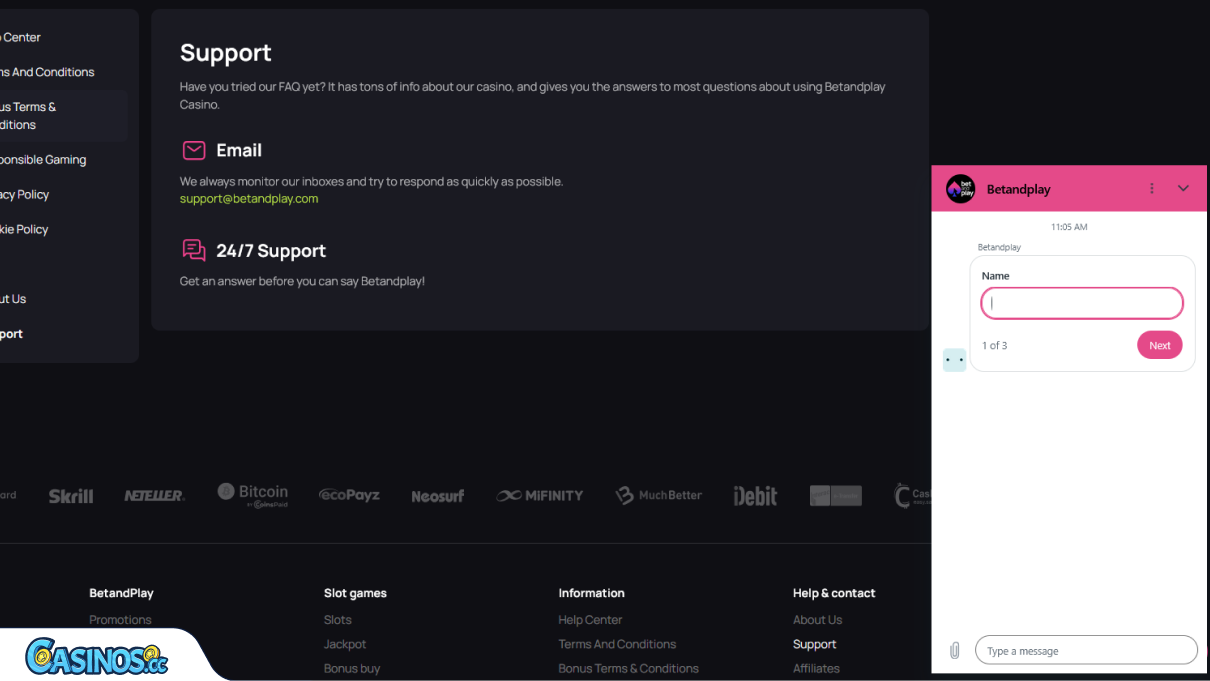The width and height of the screenshot is (1210, 681).
Task: Click the Skrill payment logo
Action: 71,496
